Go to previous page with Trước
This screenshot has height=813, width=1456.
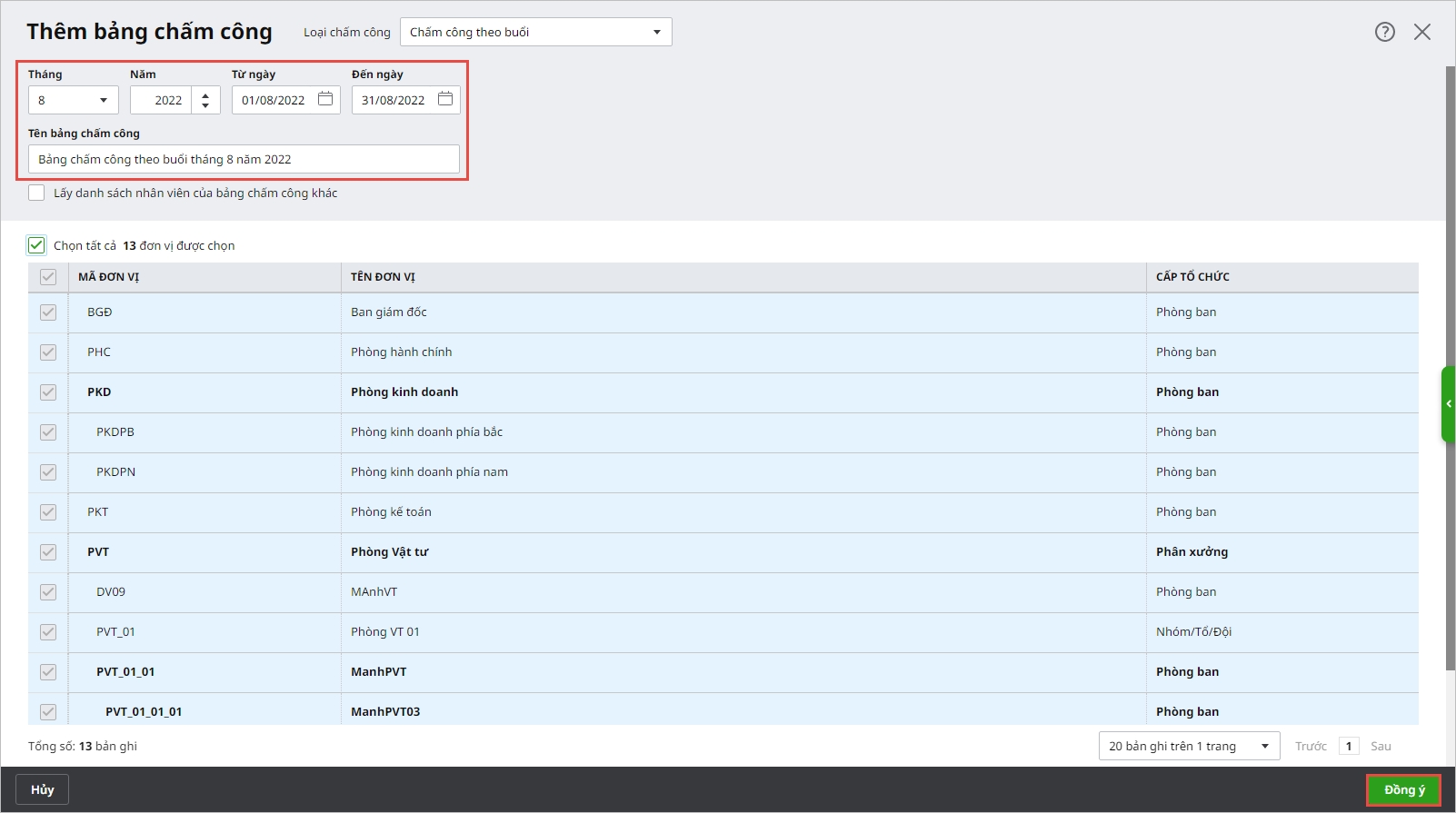click(x=1311, y=746)
